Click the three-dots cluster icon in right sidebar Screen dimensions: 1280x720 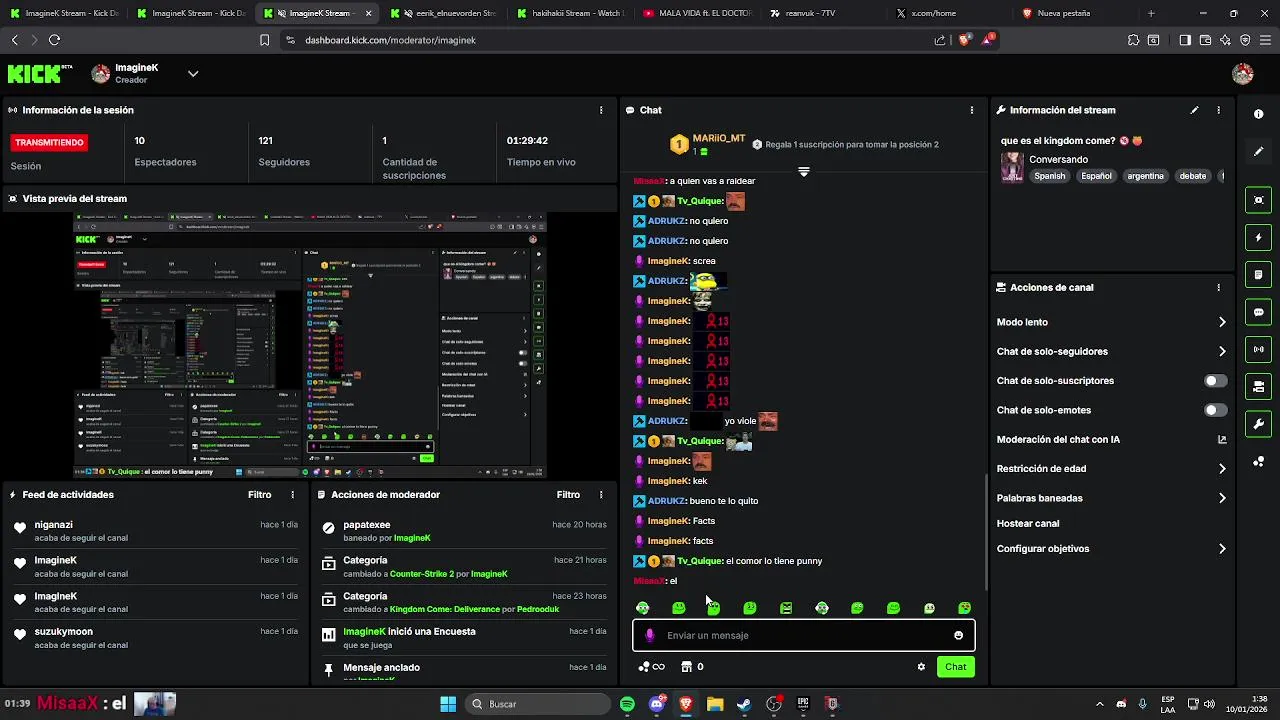tap(1259, 461)
